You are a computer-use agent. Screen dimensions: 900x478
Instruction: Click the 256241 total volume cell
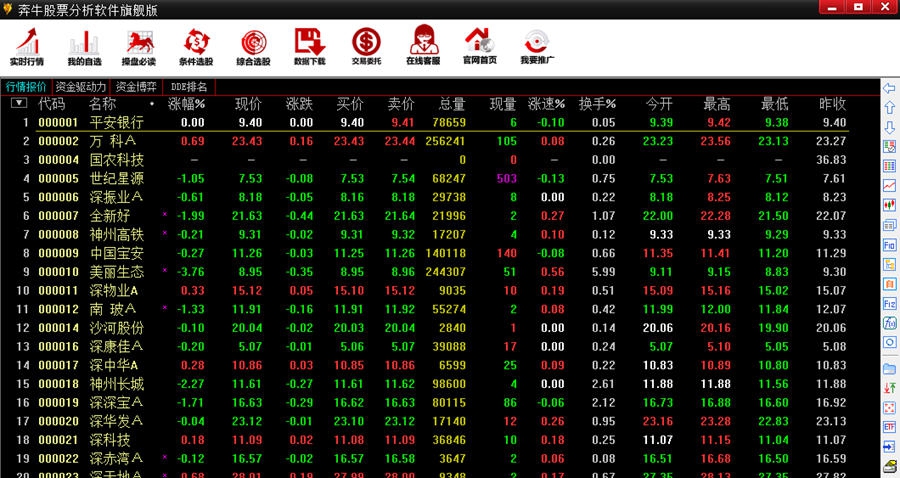coord(445,141)
